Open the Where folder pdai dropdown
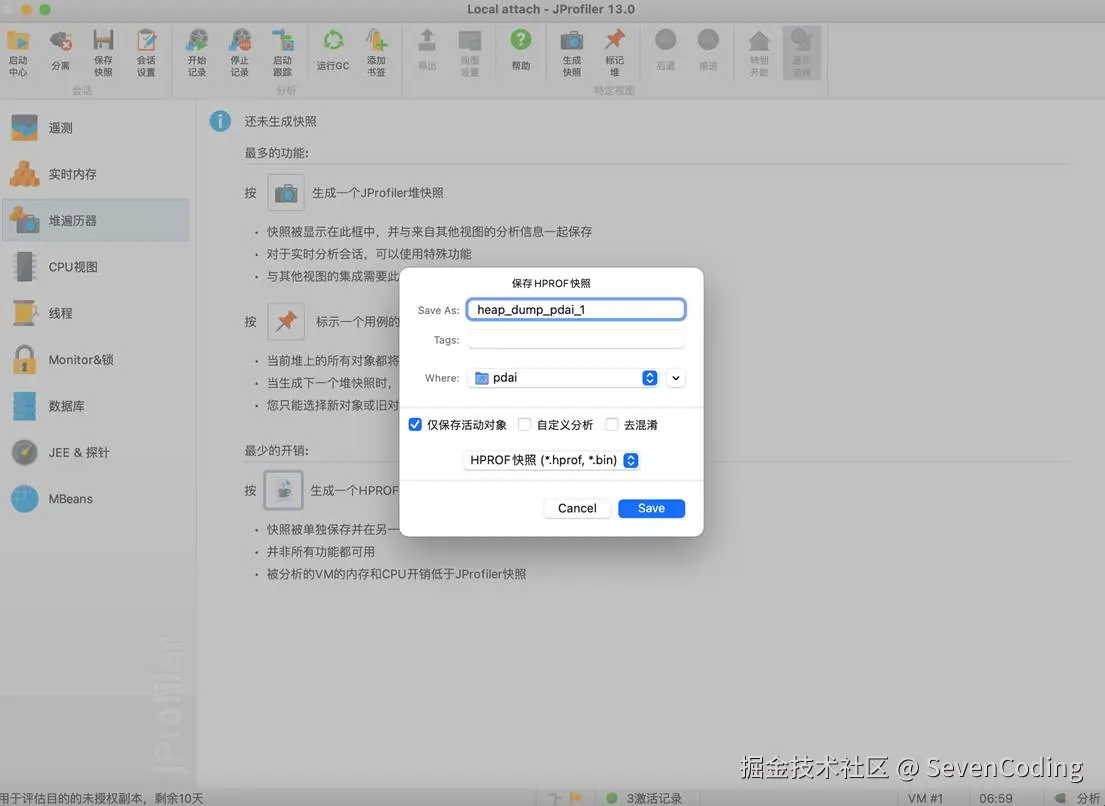The height and width of the screenshot is (806, 1105). click(563, 378)
